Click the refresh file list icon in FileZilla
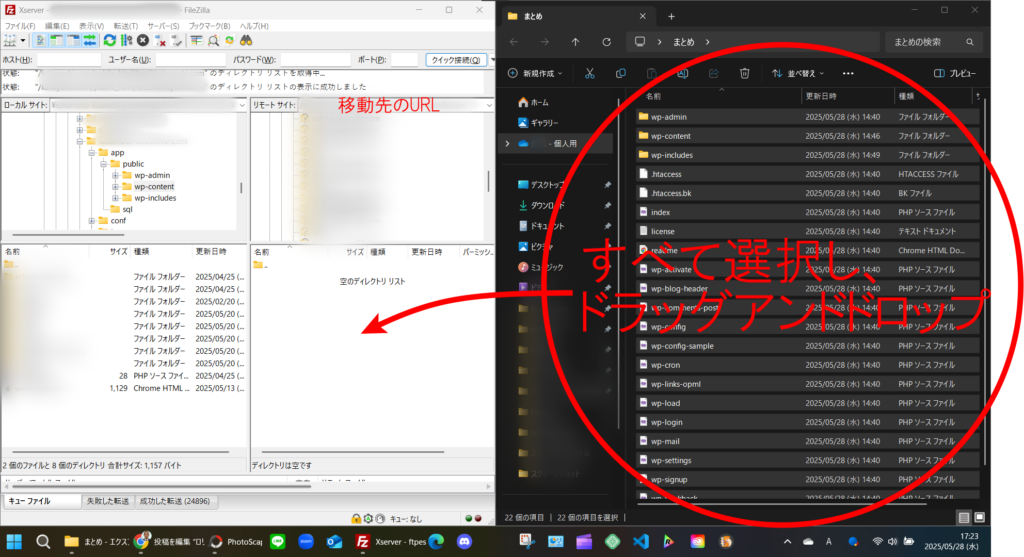Viewport: 1024px width, 557px height. [x=110, y=40]
